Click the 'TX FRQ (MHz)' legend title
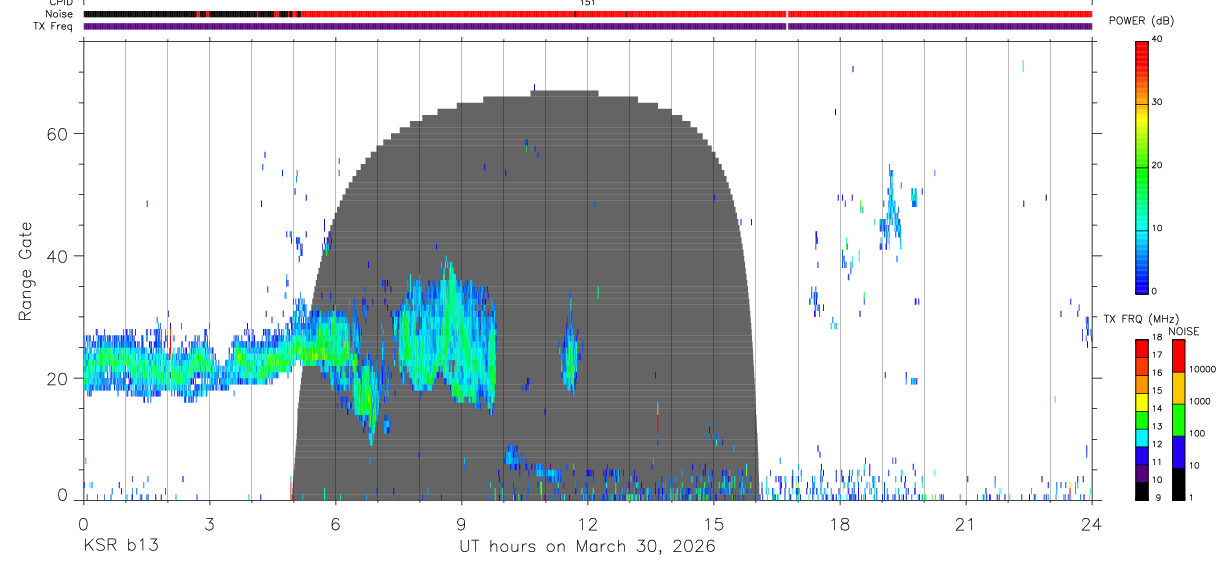The height and width of the screenshot is (567, 1228). coord(1140,319)
